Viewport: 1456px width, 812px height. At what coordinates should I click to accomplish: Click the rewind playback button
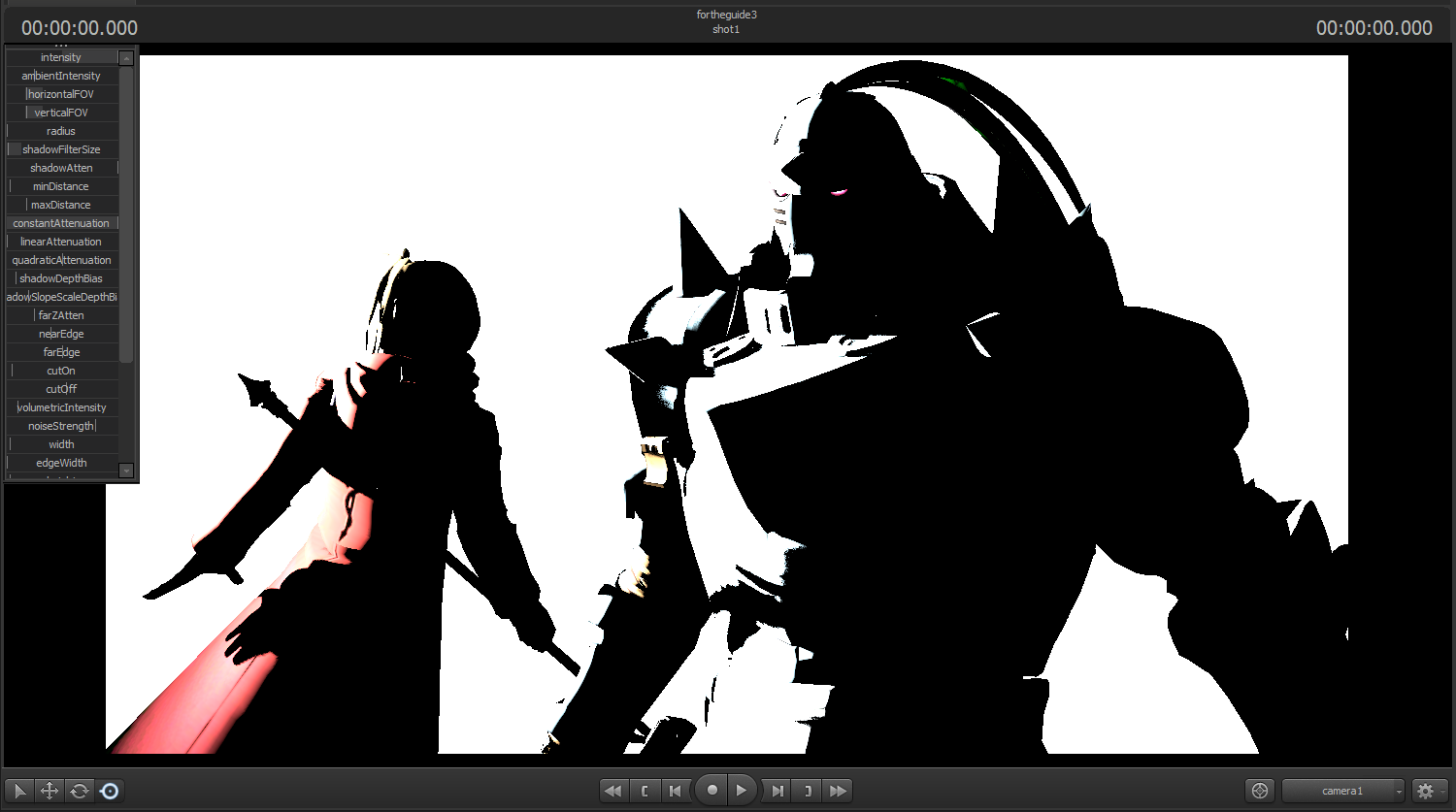613,791
